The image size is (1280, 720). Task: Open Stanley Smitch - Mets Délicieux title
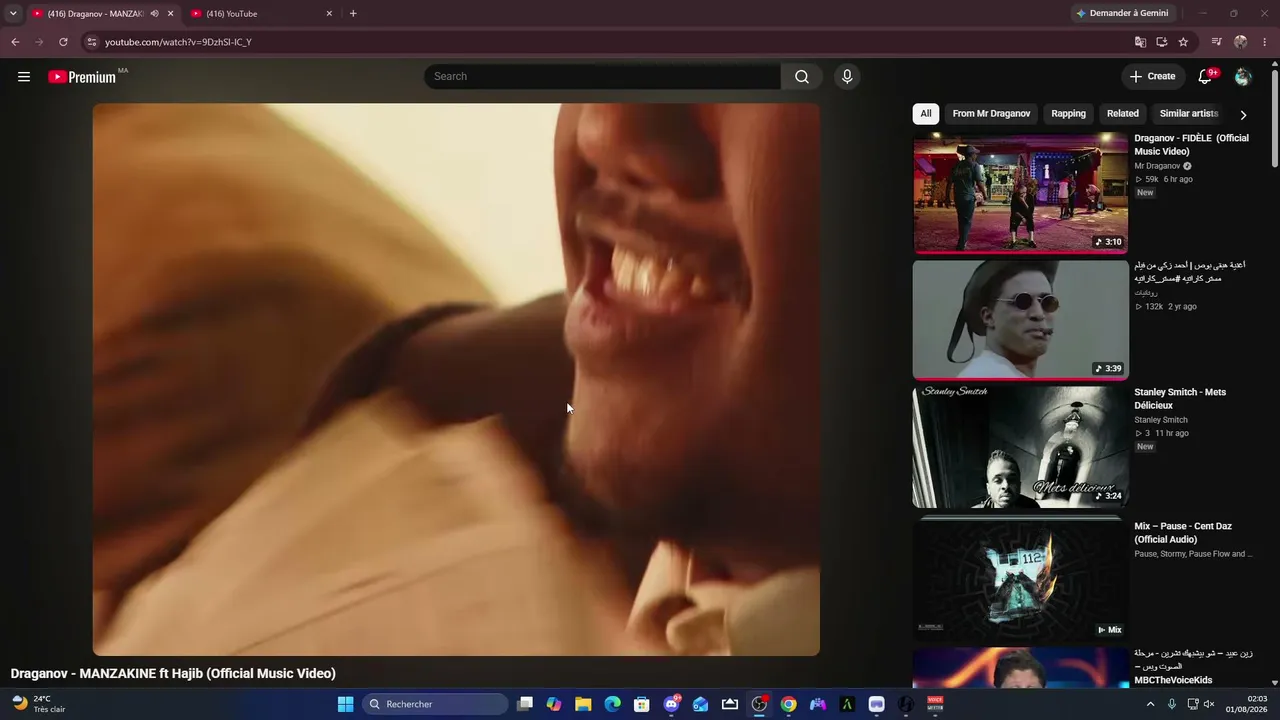(x=1180, y=399)
